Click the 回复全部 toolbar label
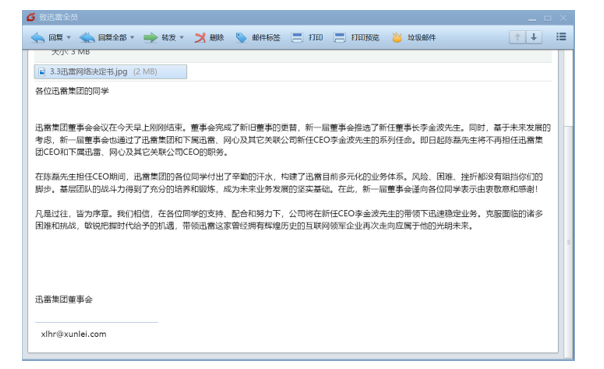This screenshot has height=369, width=604. click(112, 37)
